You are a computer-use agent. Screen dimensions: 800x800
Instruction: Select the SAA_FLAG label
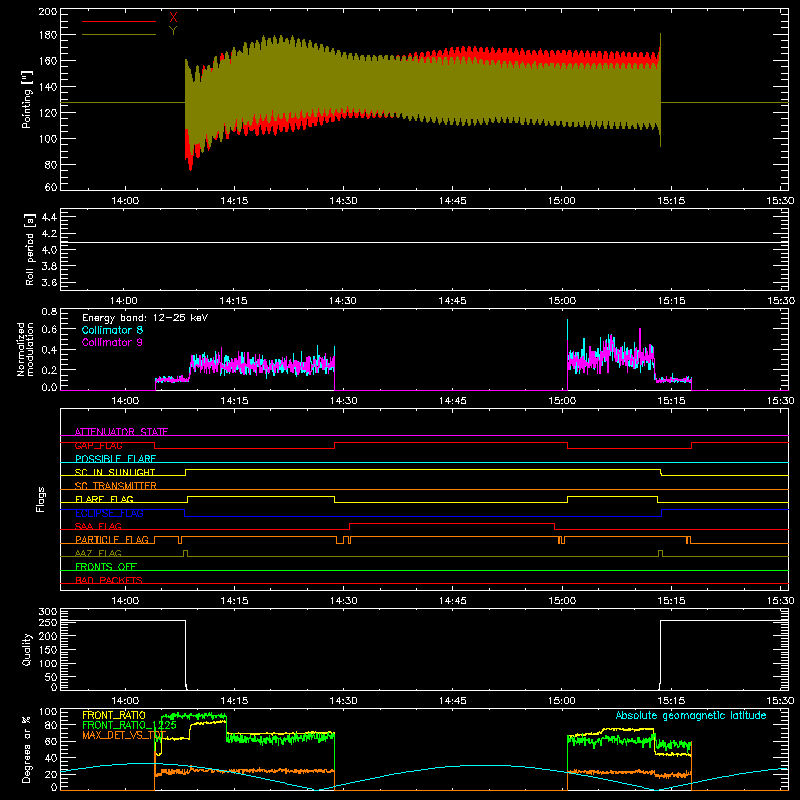click(x=98, y=526)
